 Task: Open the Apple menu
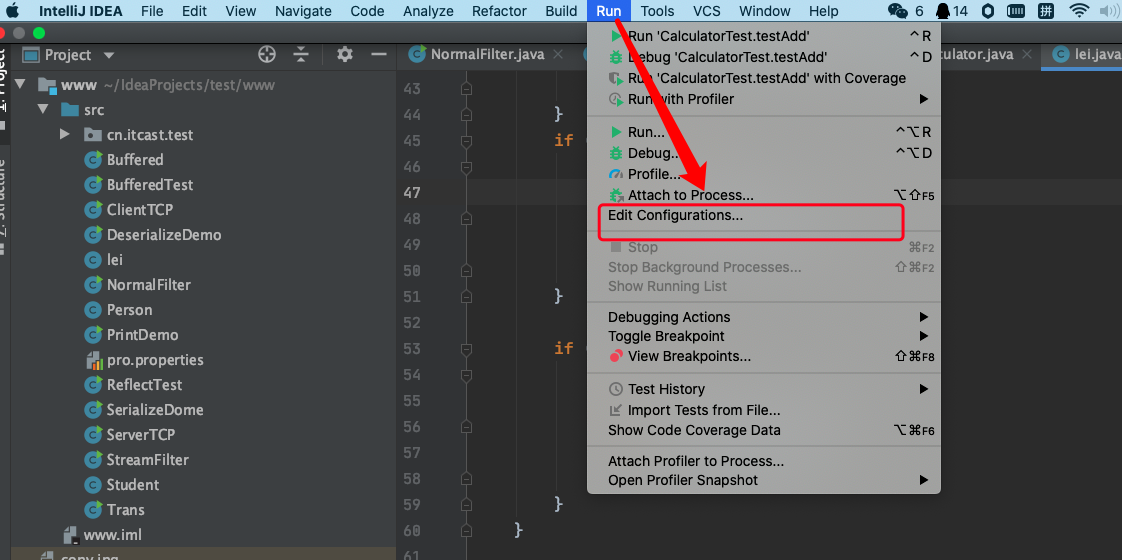pos(14,11)
